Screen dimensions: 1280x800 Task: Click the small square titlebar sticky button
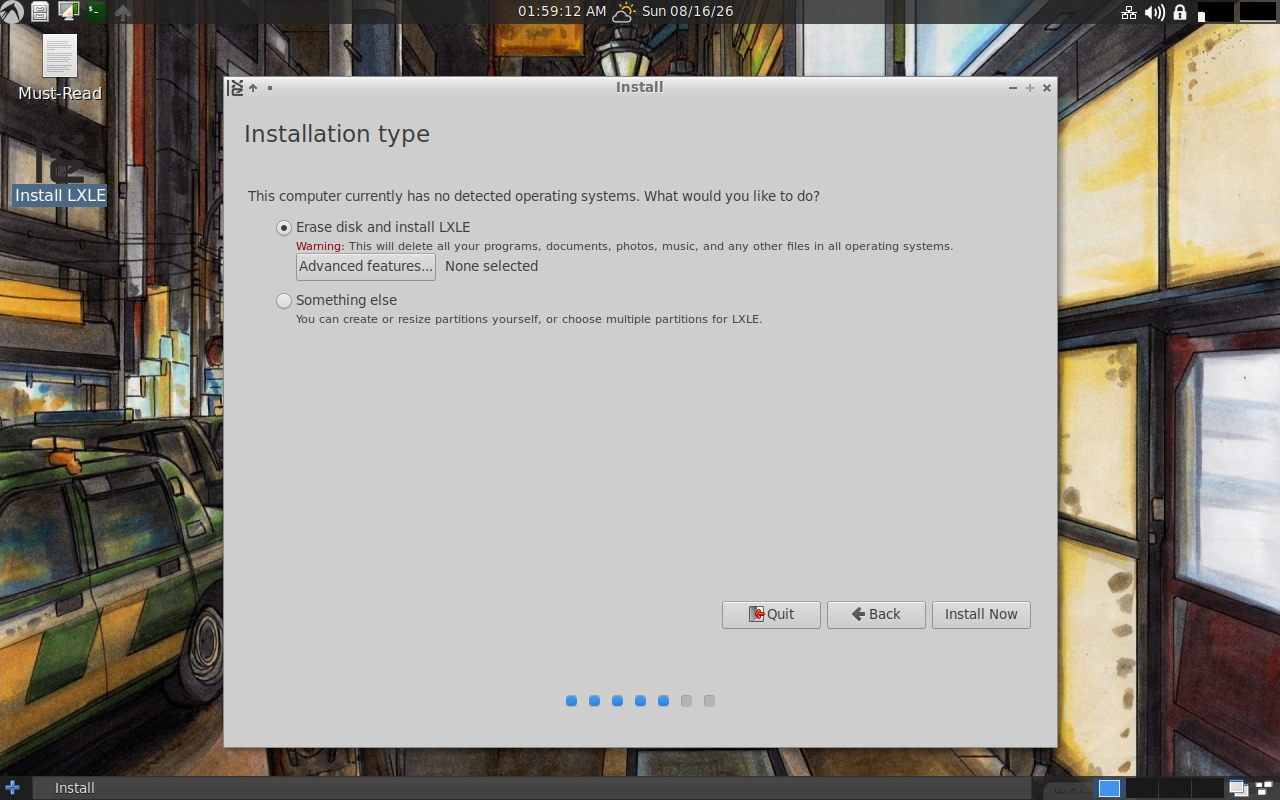click(270, 88)
